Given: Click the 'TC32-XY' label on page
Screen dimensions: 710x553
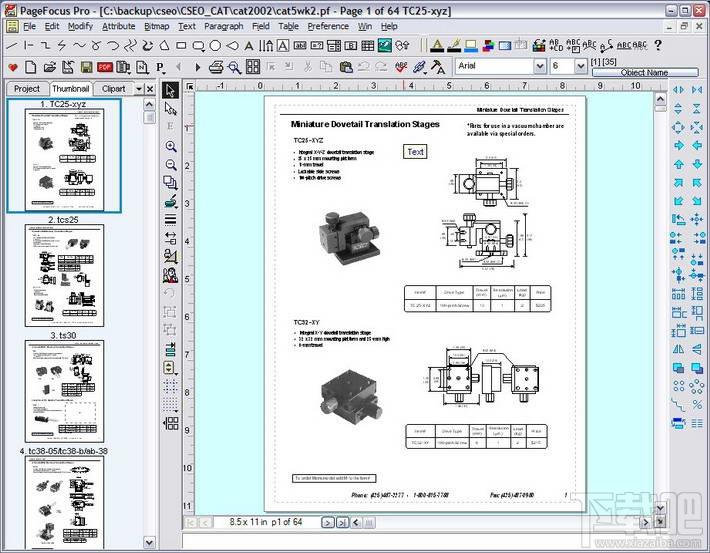Looking at the screenshot, I should point(307,322).
